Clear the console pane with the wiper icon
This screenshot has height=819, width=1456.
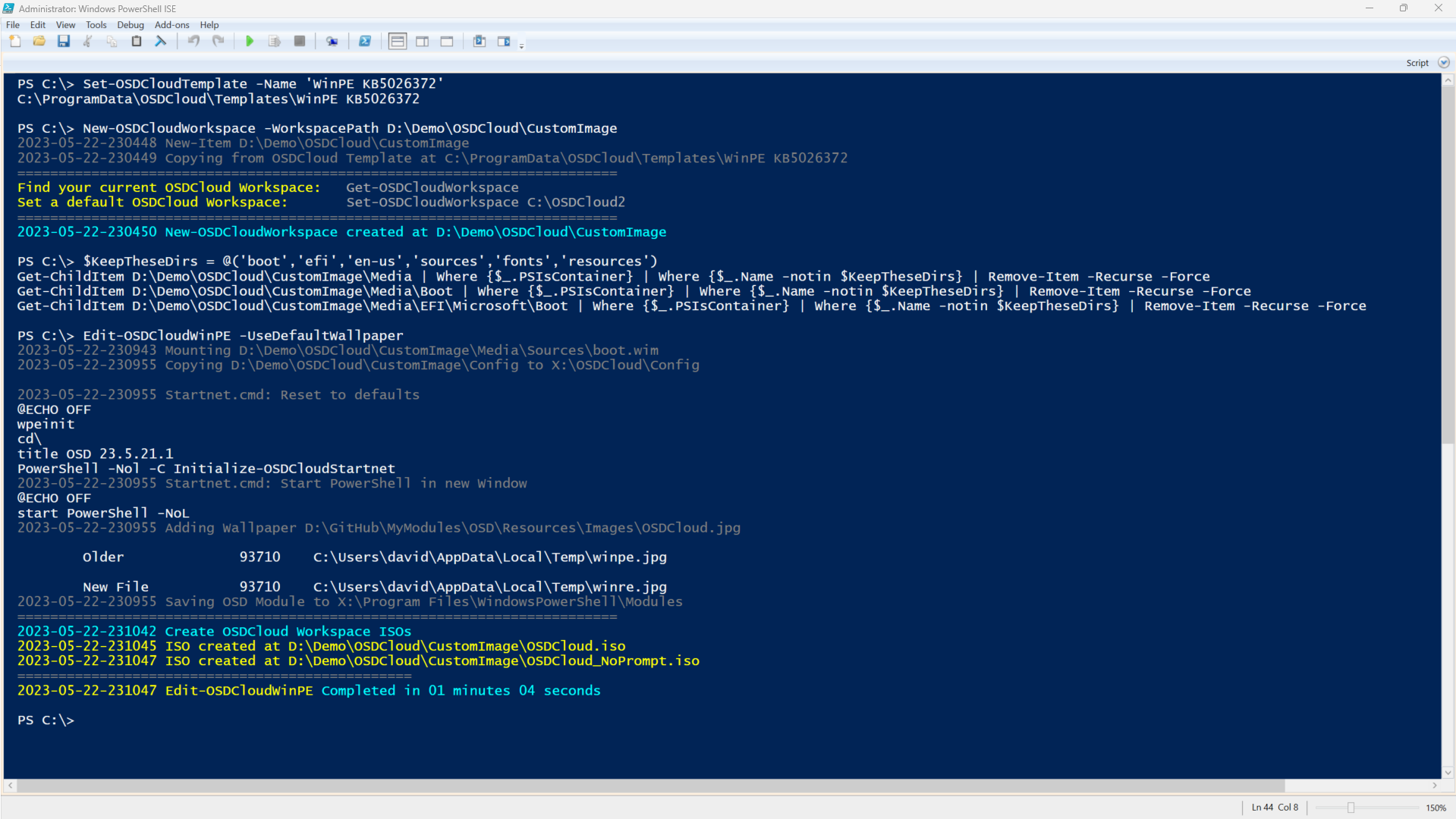point(161,42)
